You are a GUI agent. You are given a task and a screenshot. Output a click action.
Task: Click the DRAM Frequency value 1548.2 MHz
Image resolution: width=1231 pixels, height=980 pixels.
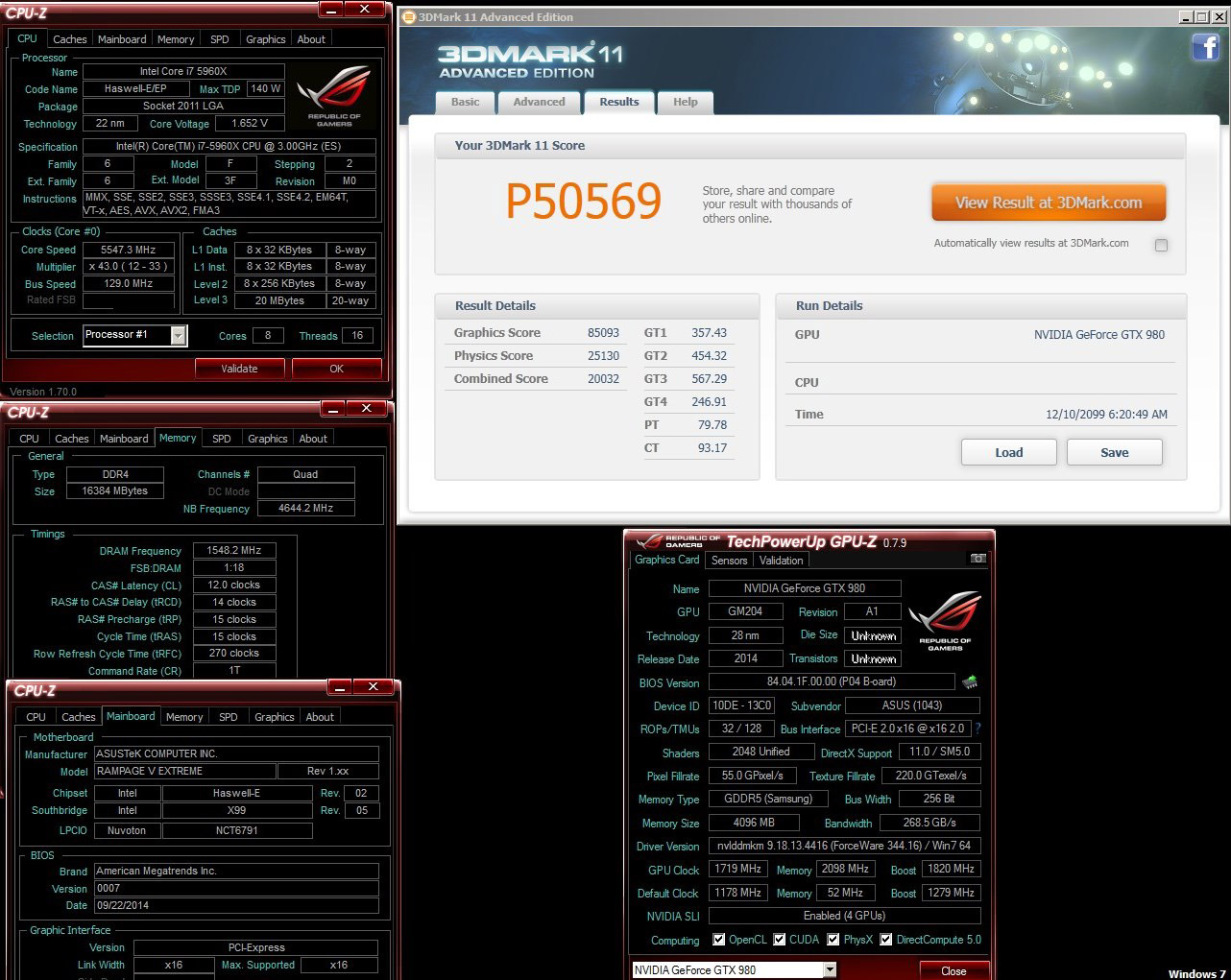tap(234, 551)
